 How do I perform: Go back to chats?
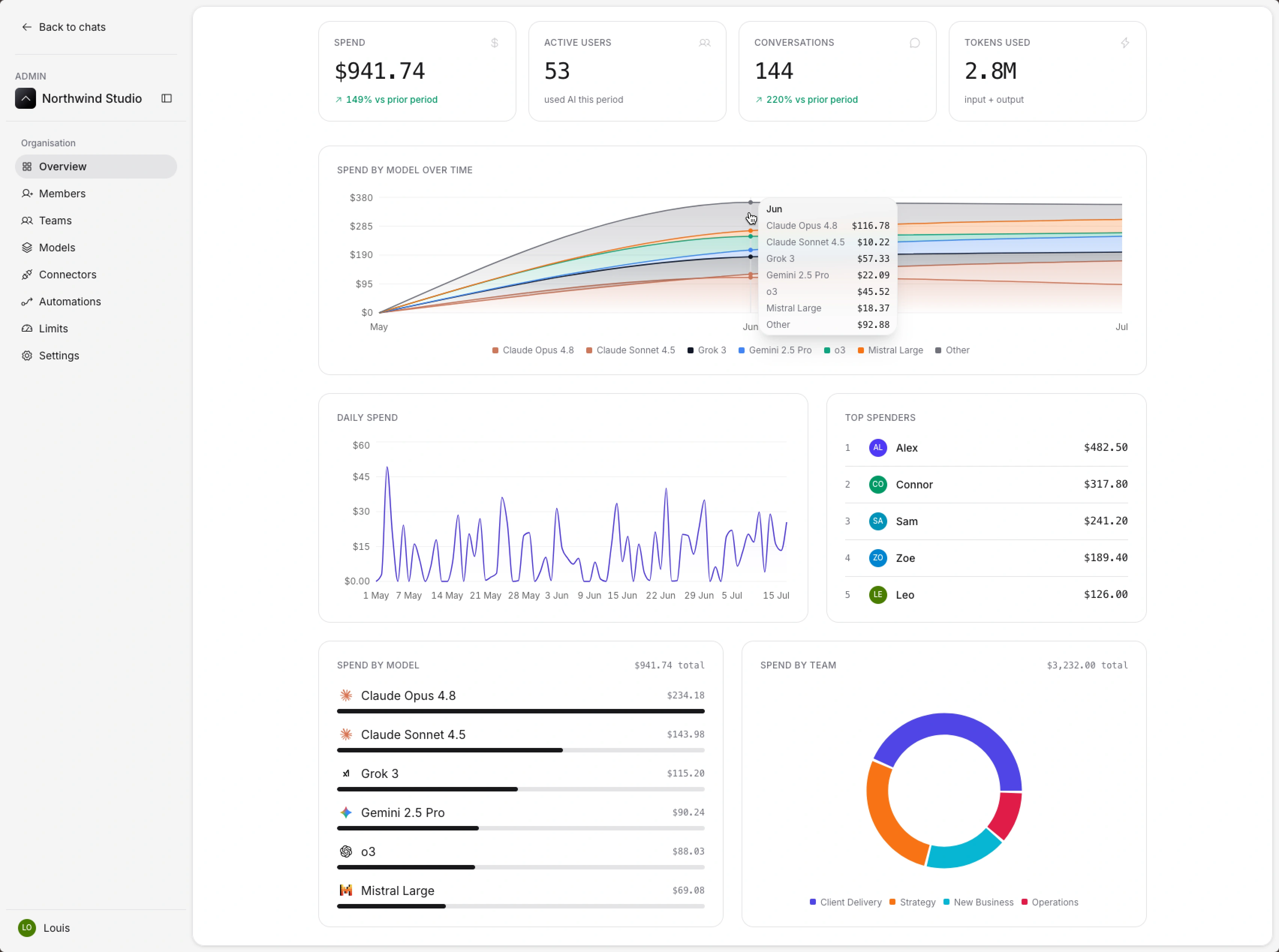pos(63,27)
